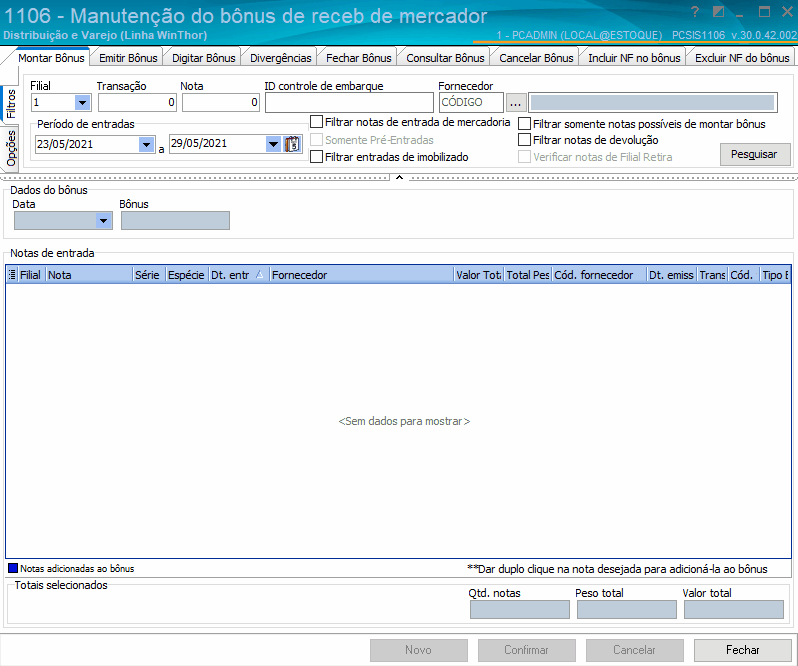
Task: Click the Fechar button
Action: click(x=743, y=650)
